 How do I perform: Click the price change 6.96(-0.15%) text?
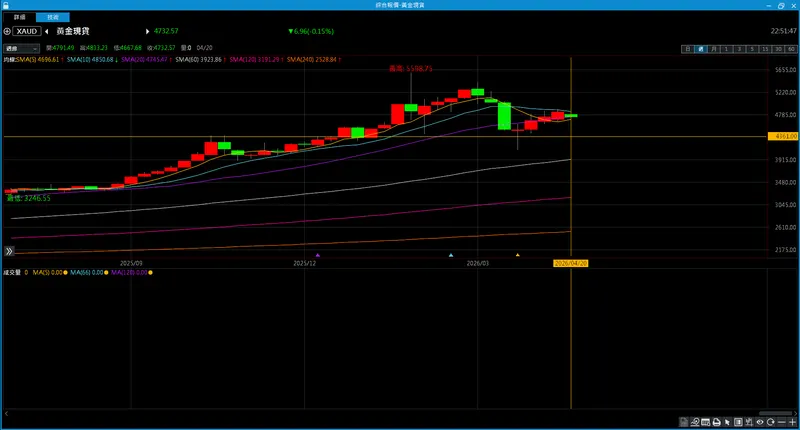[311, 31]
